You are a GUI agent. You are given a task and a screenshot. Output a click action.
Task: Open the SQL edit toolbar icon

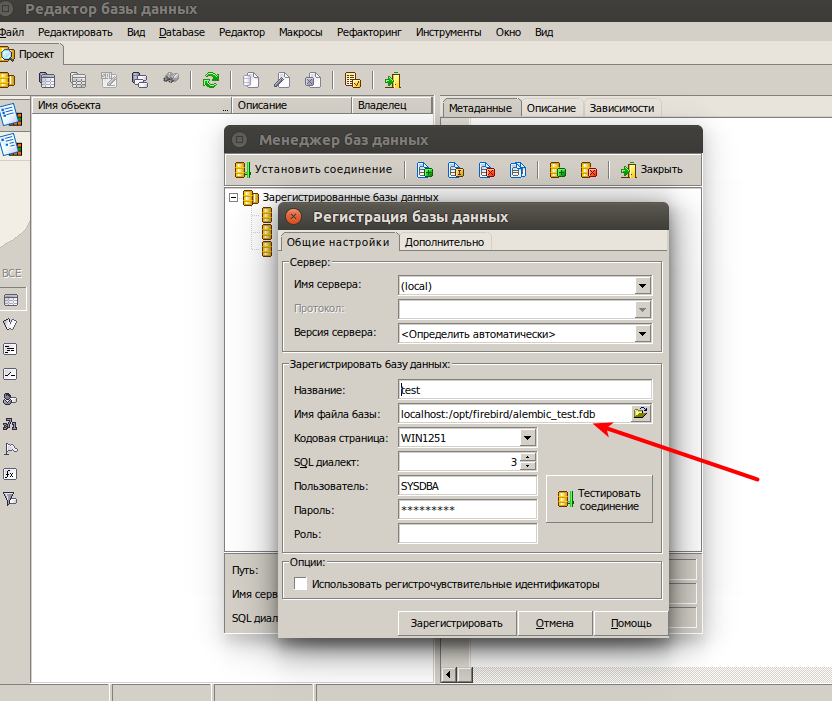tap(109, 80)
